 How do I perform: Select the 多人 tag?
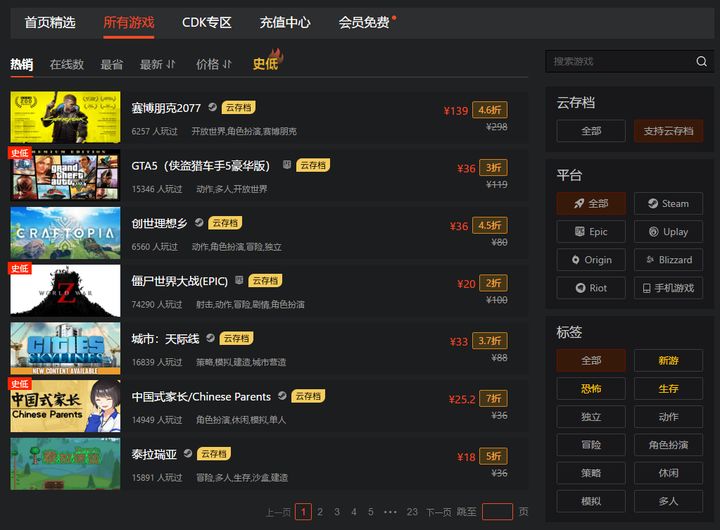click(668, 501)
